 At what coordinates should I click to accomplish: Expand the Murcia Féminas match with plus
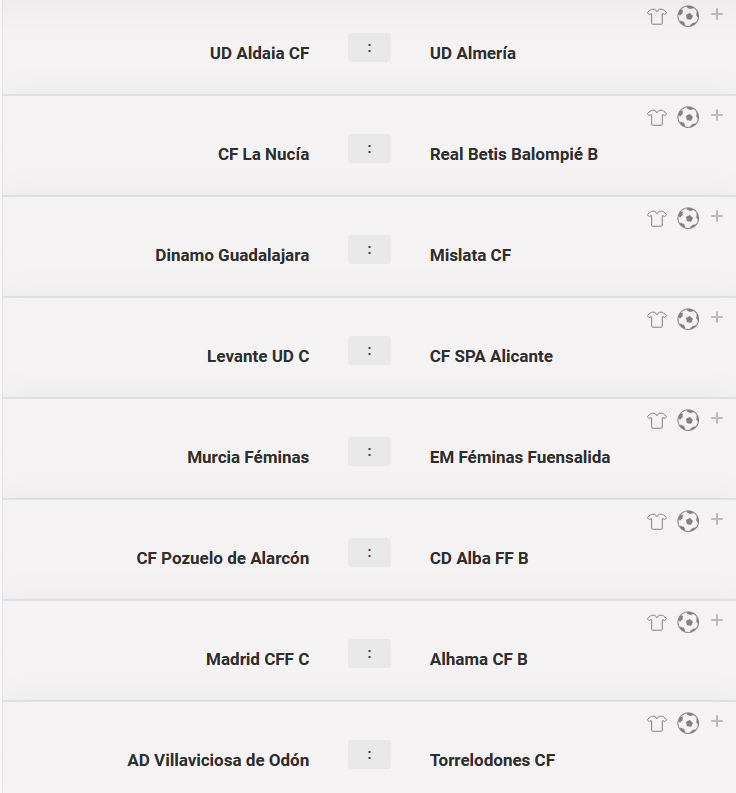tap(717, 419)
